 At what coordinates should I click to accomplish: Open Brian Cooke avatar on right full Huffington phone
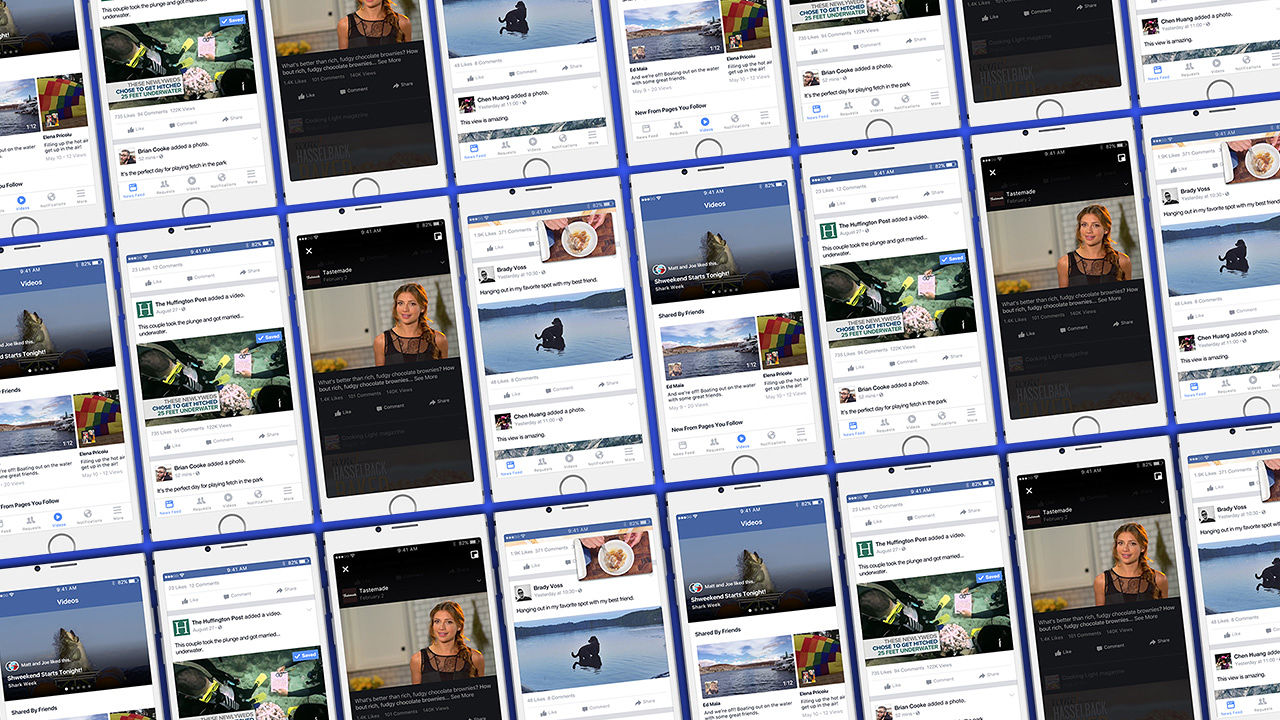tap(847, 395)
